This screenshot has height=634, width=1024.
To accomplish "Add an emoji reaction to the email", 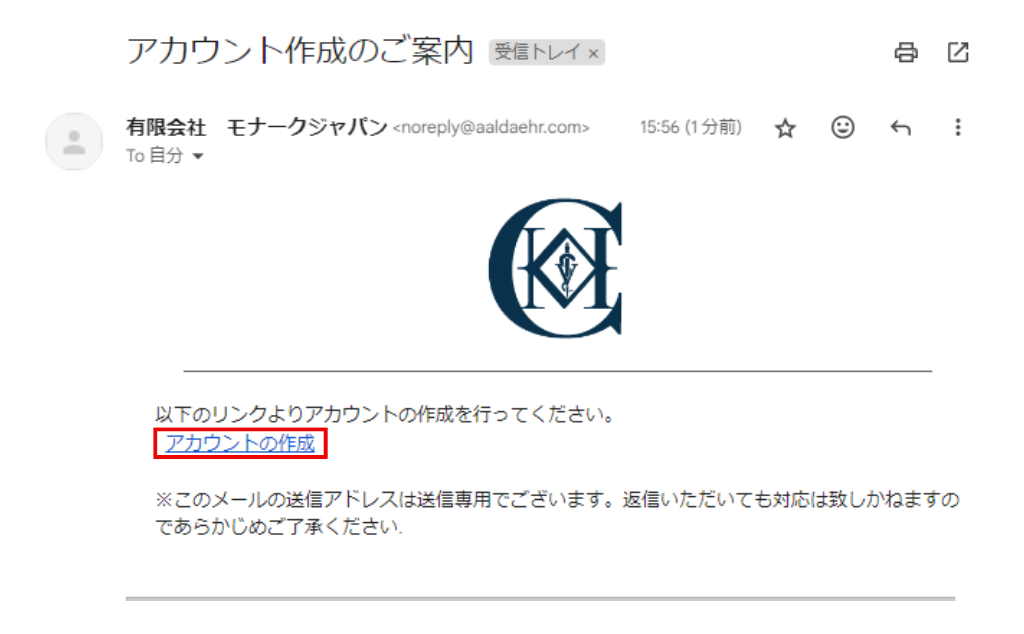I will pos(842,127).
